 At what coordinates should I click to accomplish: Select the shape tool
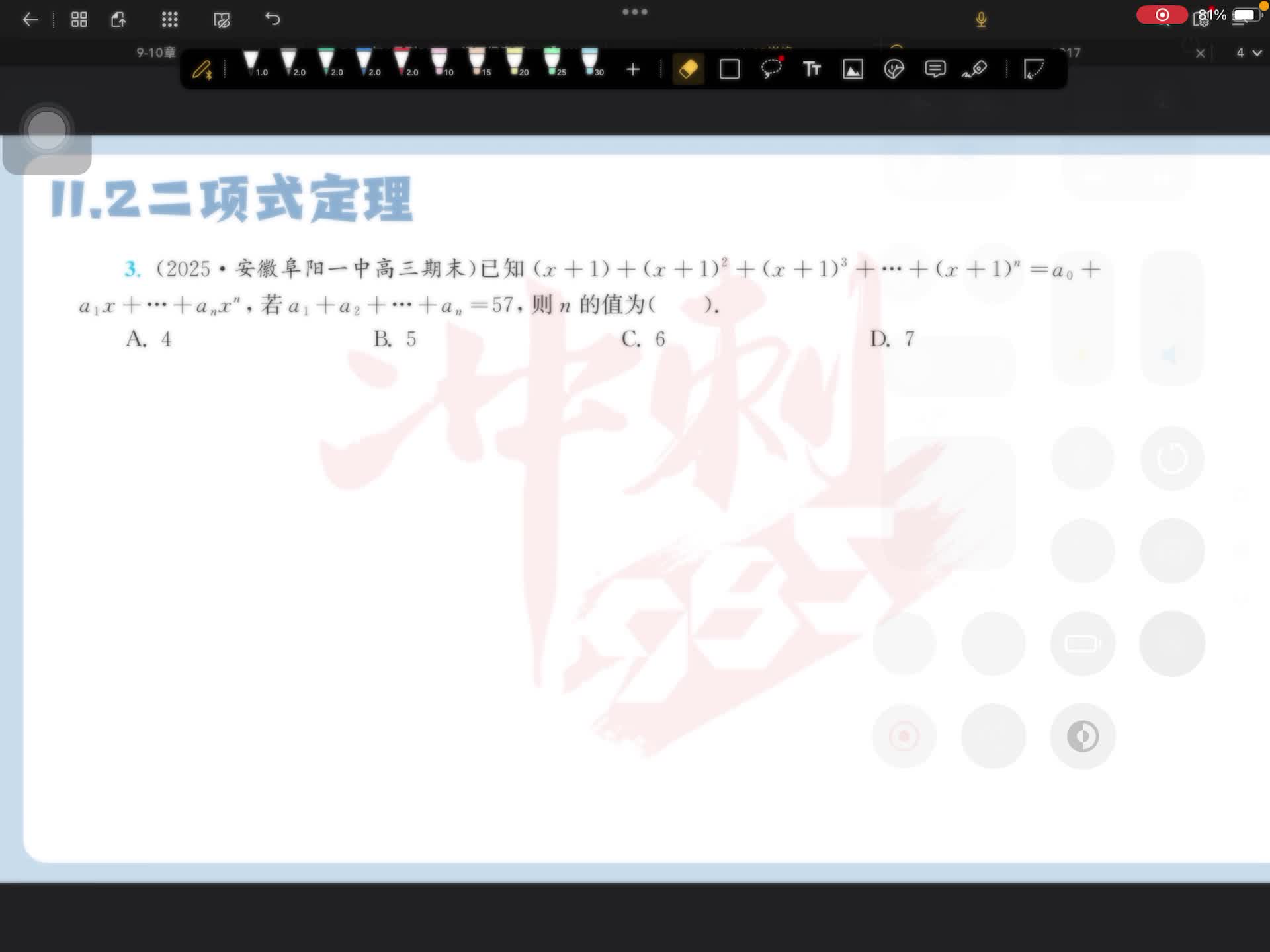point(730,69)
